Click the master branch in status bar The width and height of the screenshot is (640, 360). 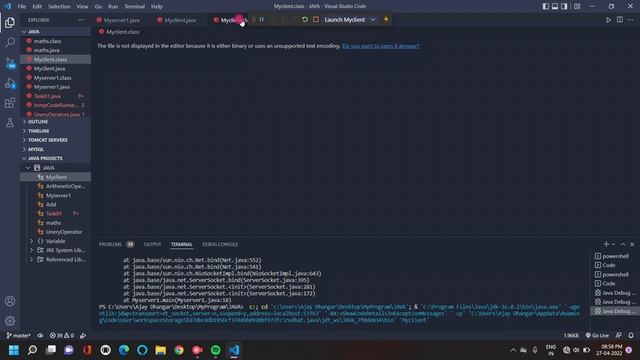coord(19,336)
